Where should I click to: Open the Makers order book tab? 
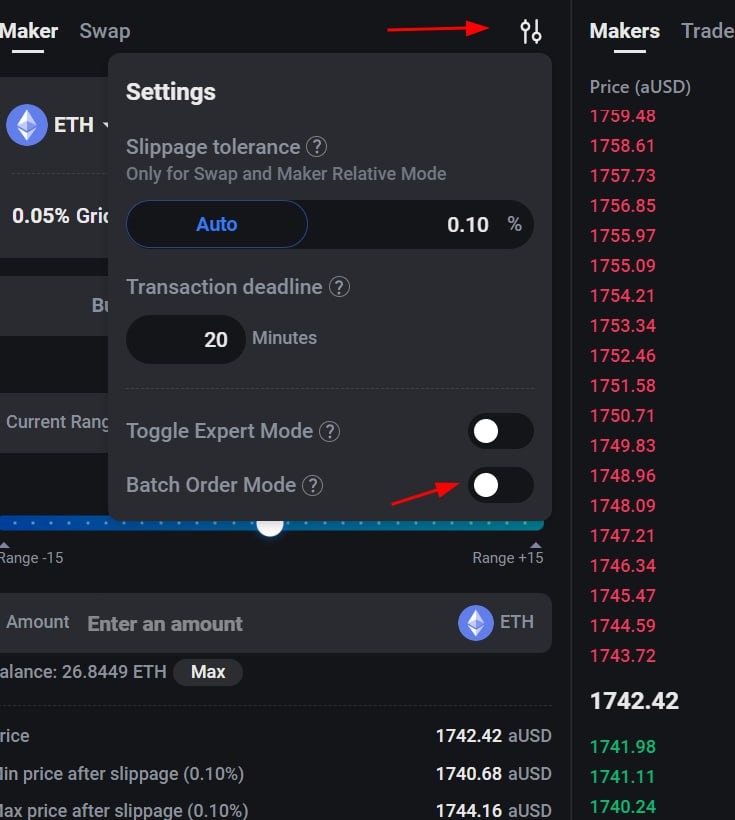point(624,31)
